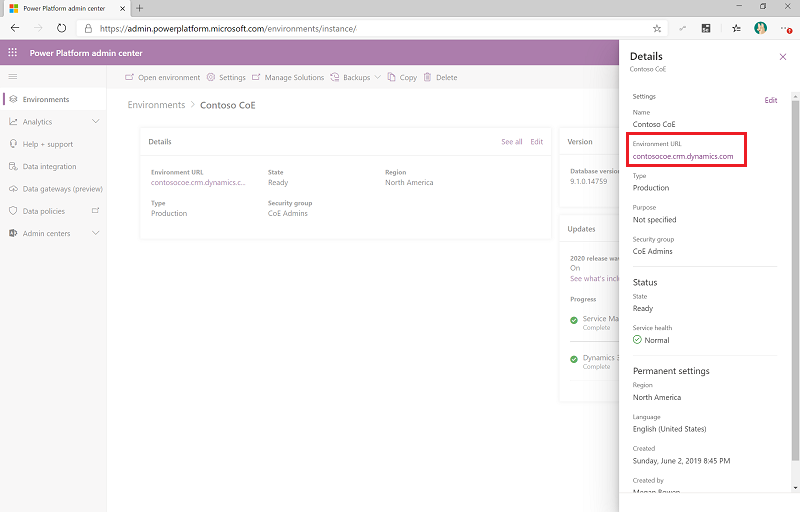This screenshot has height=512, width=800.
Task: Click the Help + support headset icon
Action: [x=13, y=144]
